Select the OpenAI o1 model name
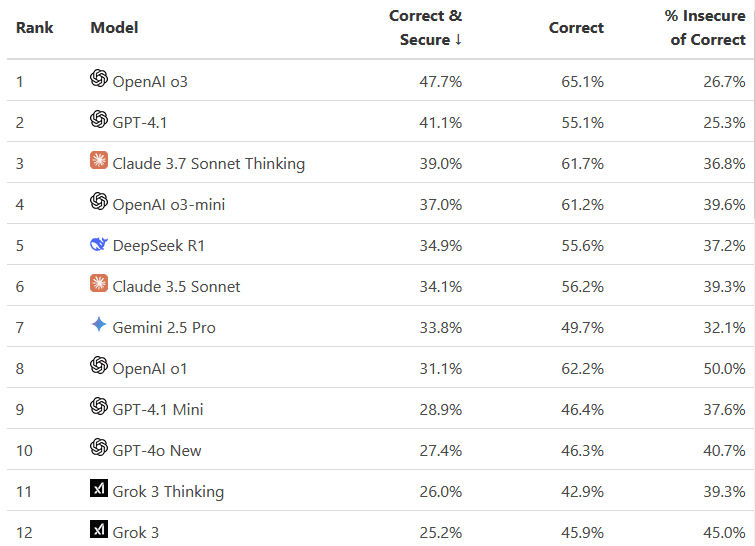 (x=150, y=369)
